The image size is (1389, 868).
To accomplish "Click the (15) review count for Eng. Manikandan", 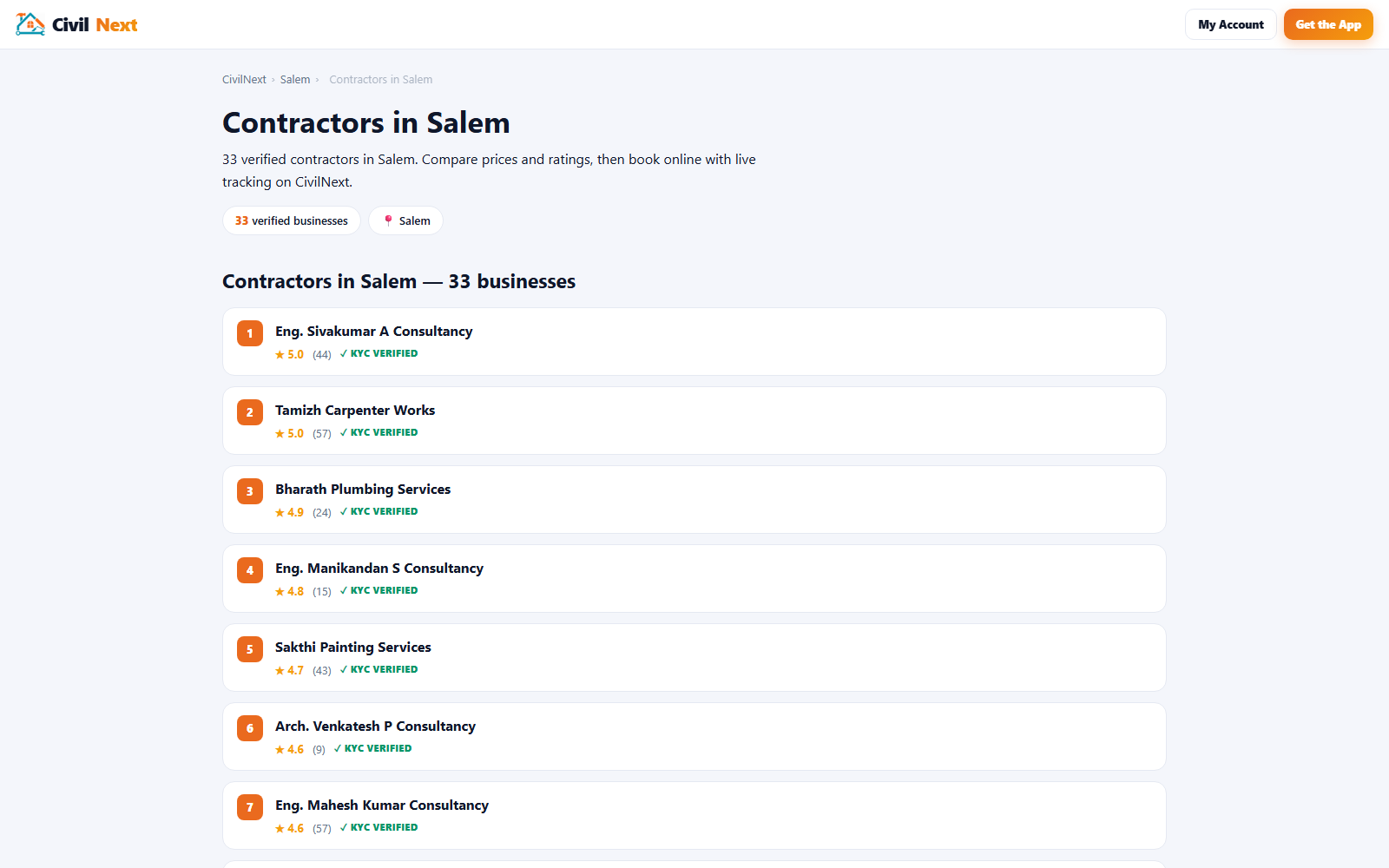I will coord(322,591).
